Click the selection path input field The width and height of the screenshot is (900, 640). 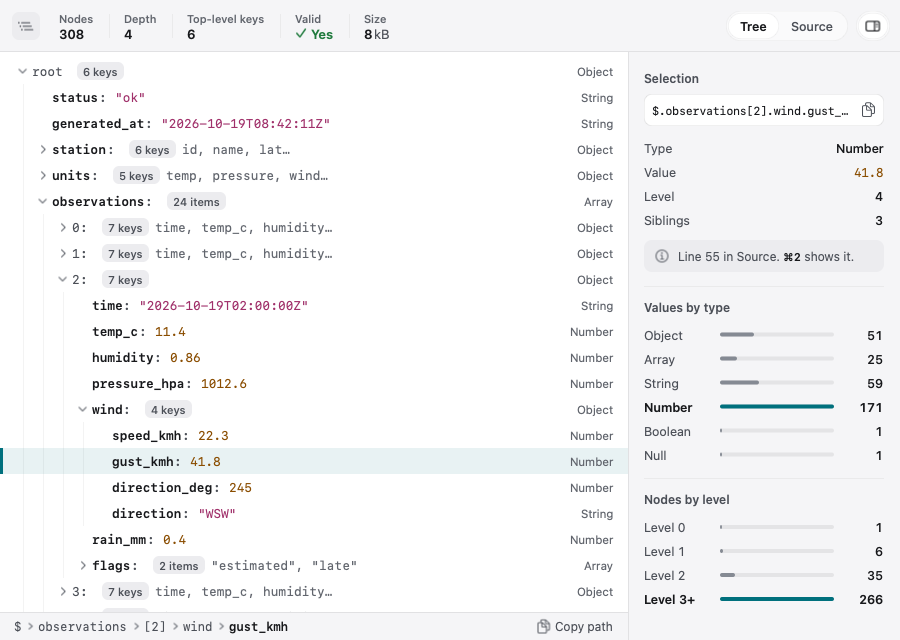(x=763, y=110)
